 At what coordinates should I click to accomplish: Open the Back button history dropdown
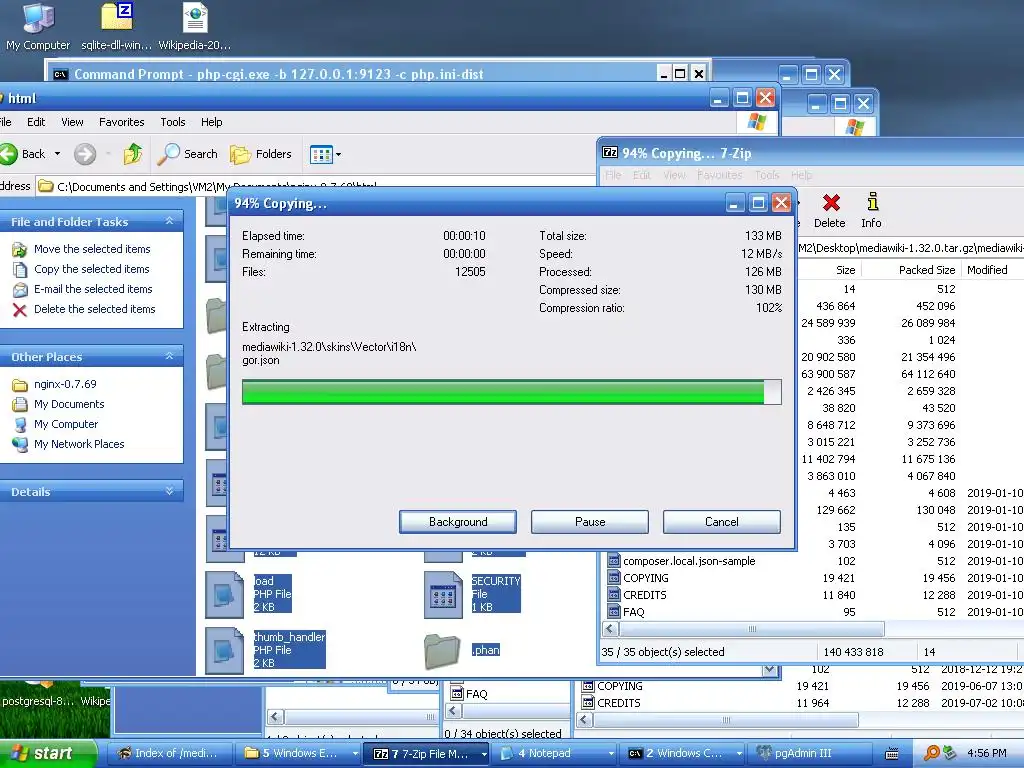click(57, 154)
